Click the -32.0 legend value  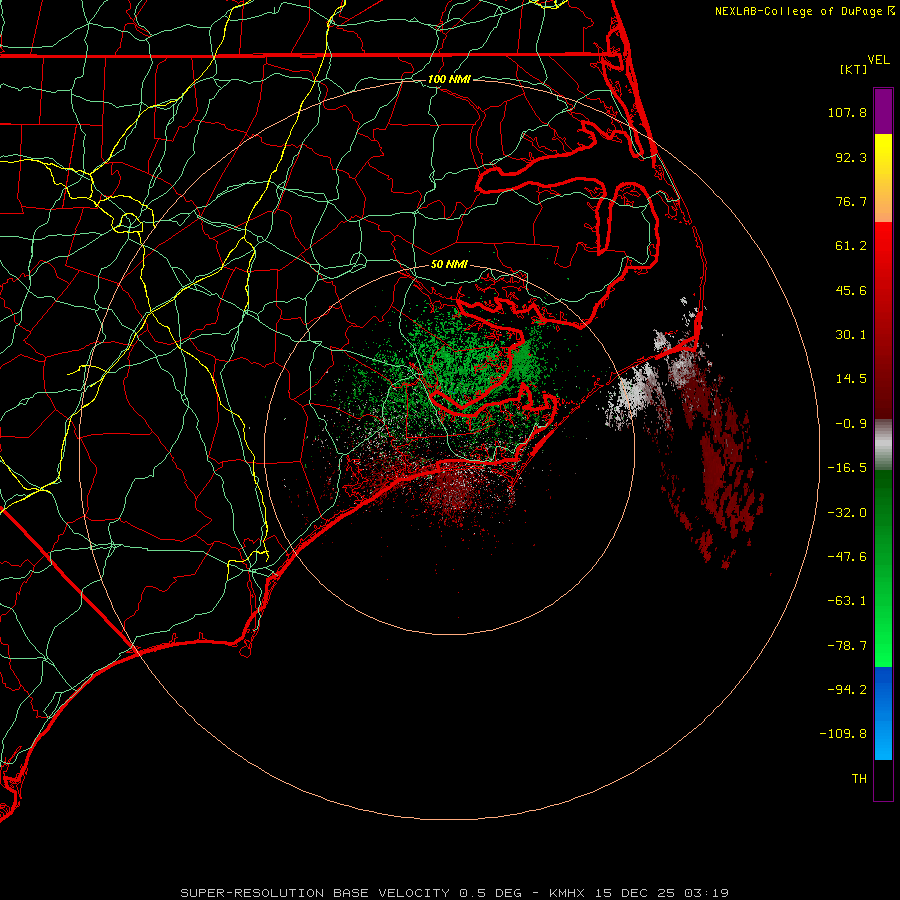[847, 513]
